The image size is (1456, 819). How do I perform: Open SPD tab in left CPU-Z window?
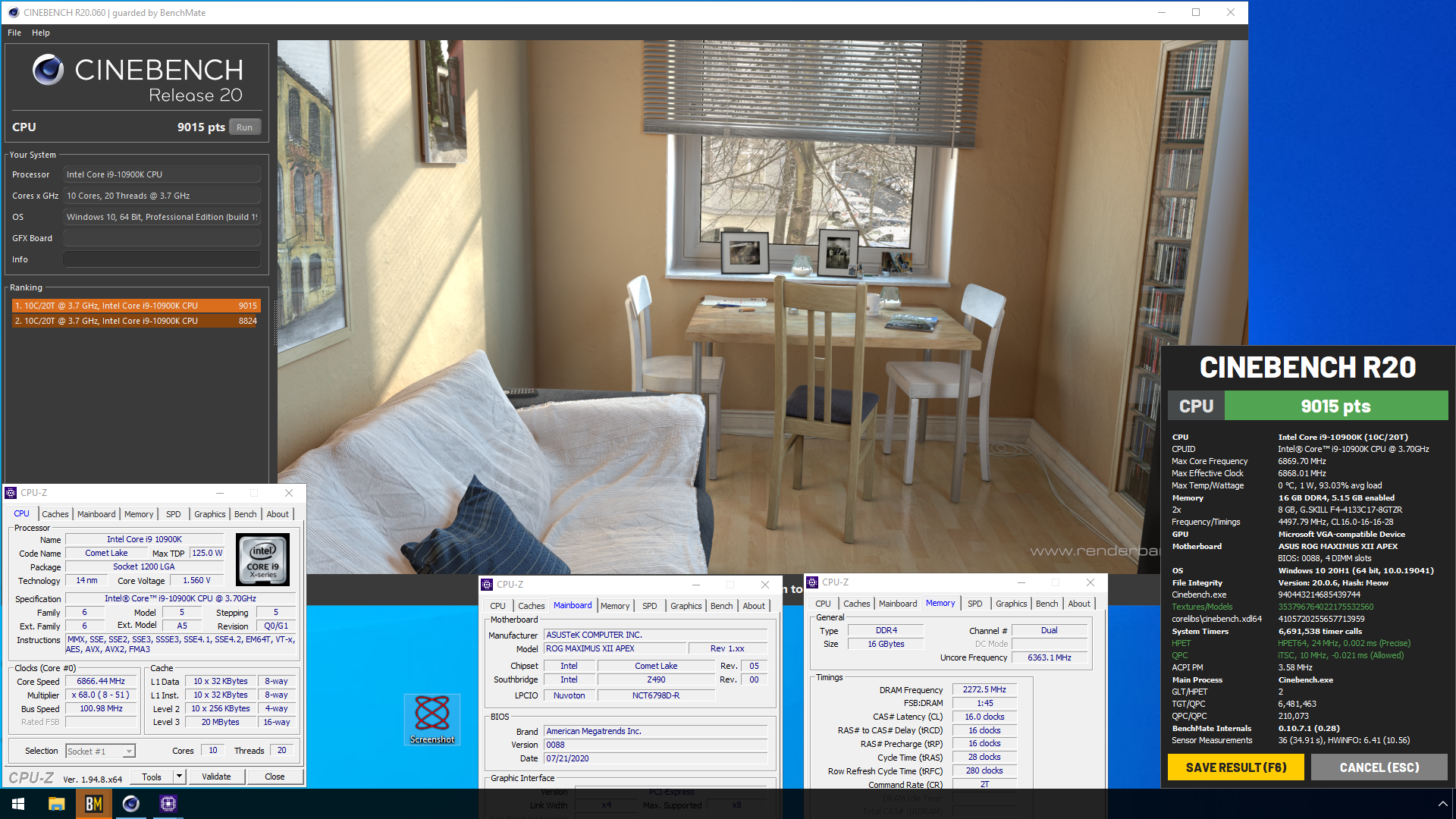pos(174,514)
